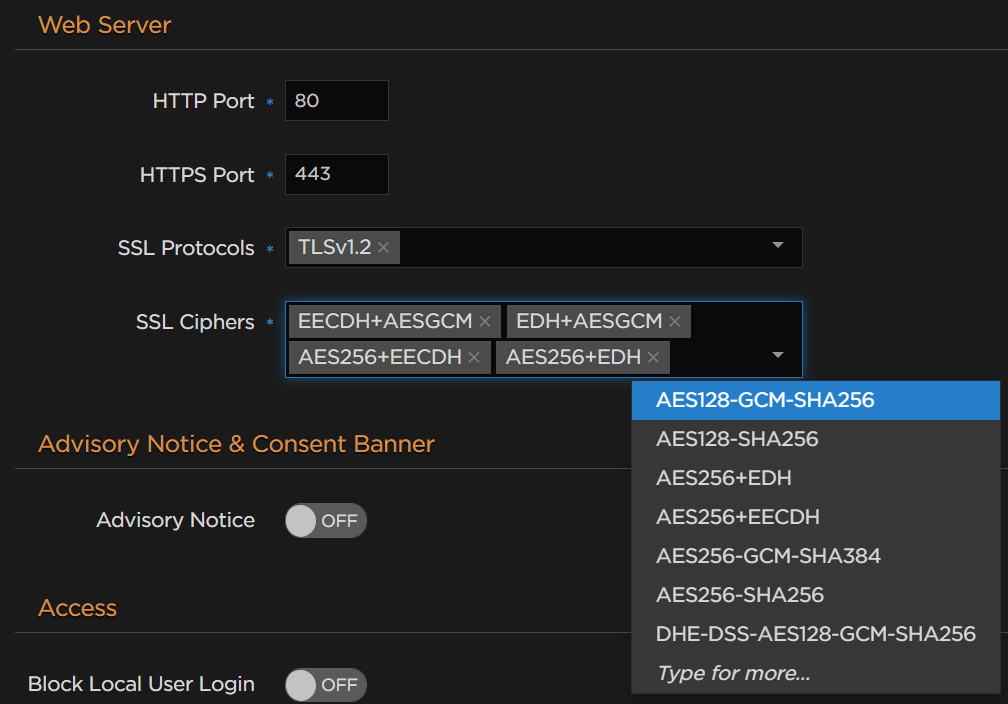Viewport: 1008px width, 704px height.
Task: Select AES256+EECDH in the dropdown list
Action: 738,517
